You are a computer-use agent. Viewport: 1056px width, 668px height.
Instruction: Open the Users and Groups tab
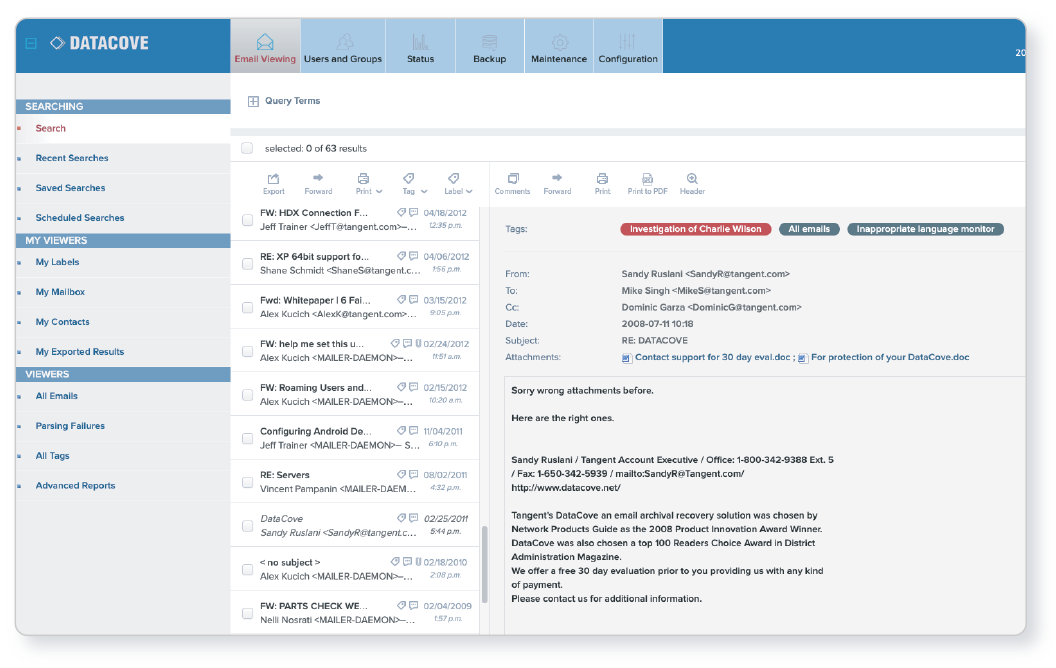coord(343,46)
